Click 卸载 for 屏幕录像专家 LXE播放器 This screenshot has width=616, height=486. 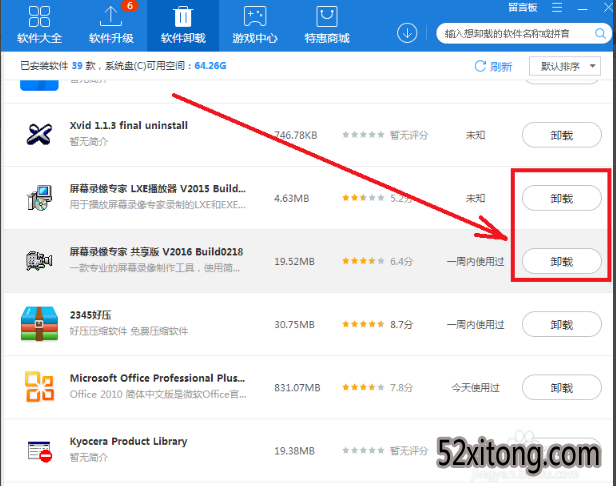pos(561,198)
